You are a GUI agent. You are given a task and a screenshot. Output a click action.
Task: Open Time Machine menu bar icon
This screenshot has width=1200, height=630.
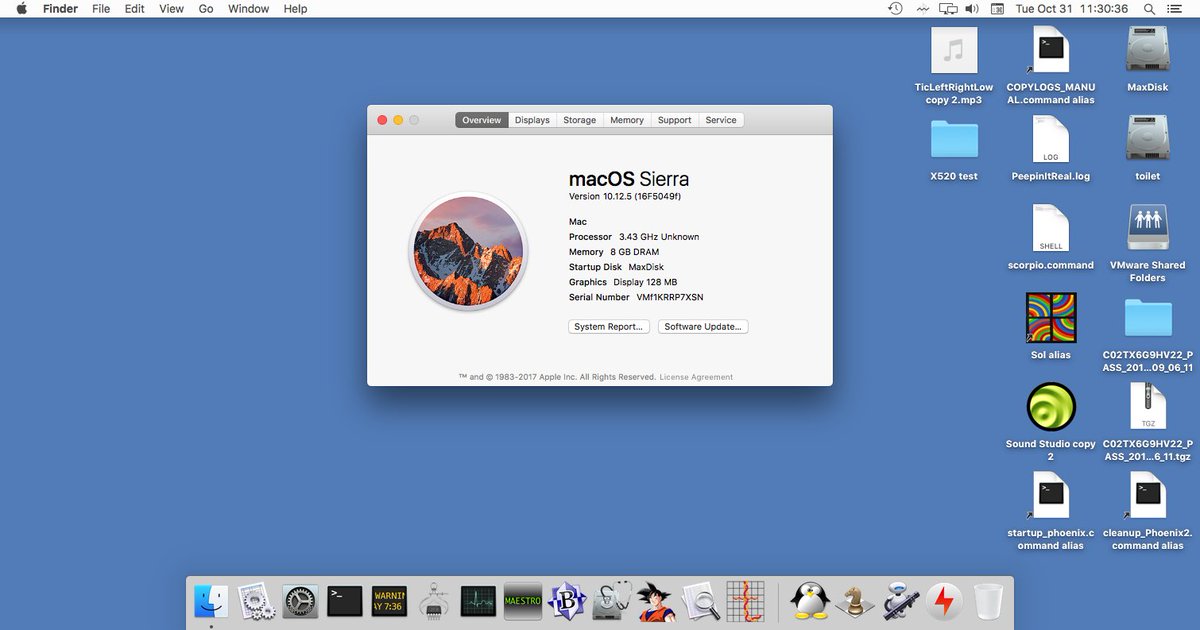[895, 9]
